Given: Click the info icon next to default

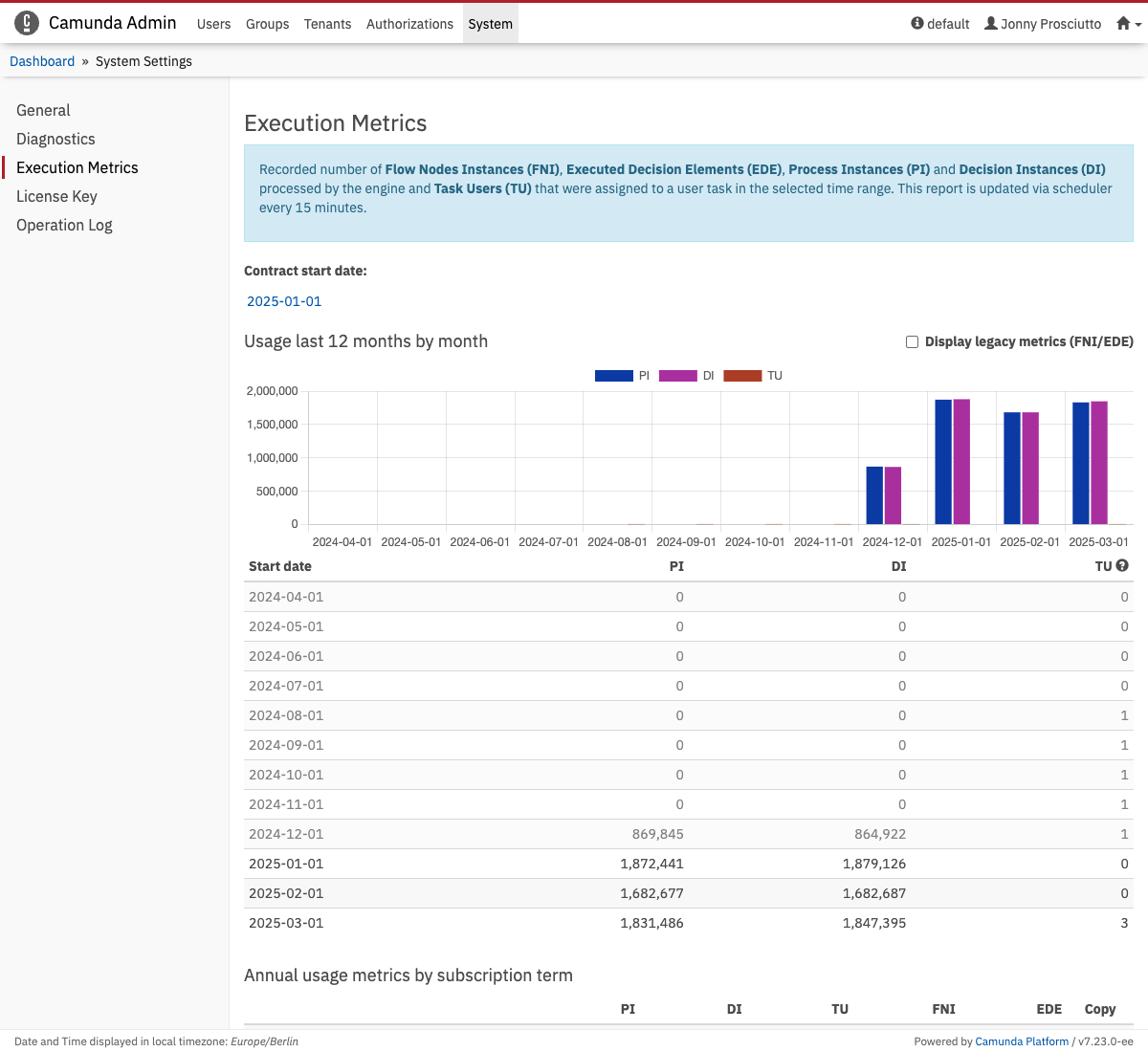Looking at the screenshot, I should [x=917, y=24].
